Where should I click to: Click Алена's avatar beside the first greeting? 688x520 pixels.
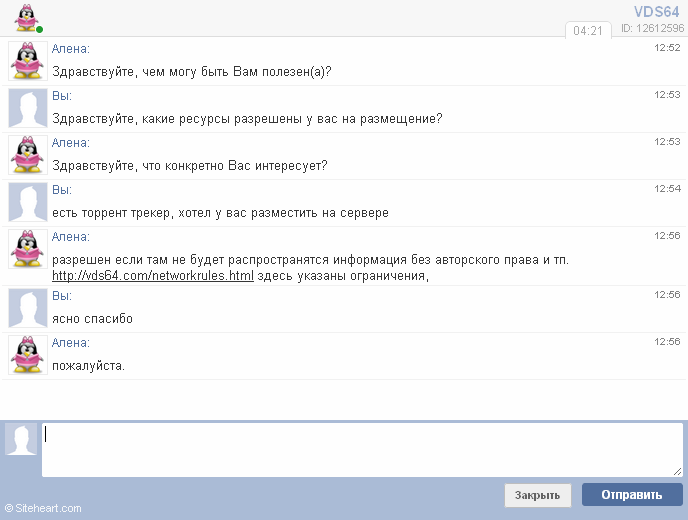pos(28,61)
